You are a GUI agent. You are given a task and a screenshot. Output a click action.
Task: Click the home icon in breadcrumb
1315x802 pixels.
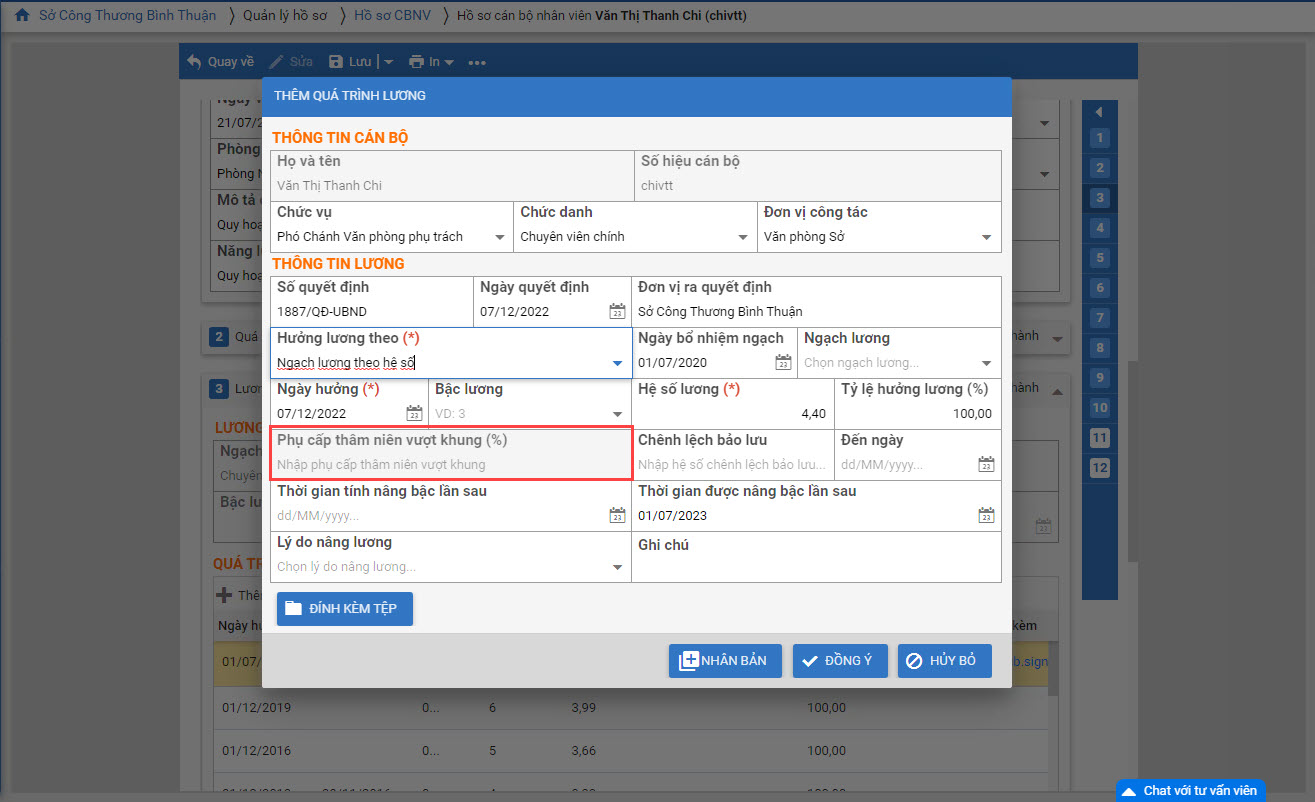[x=22, y=16]
